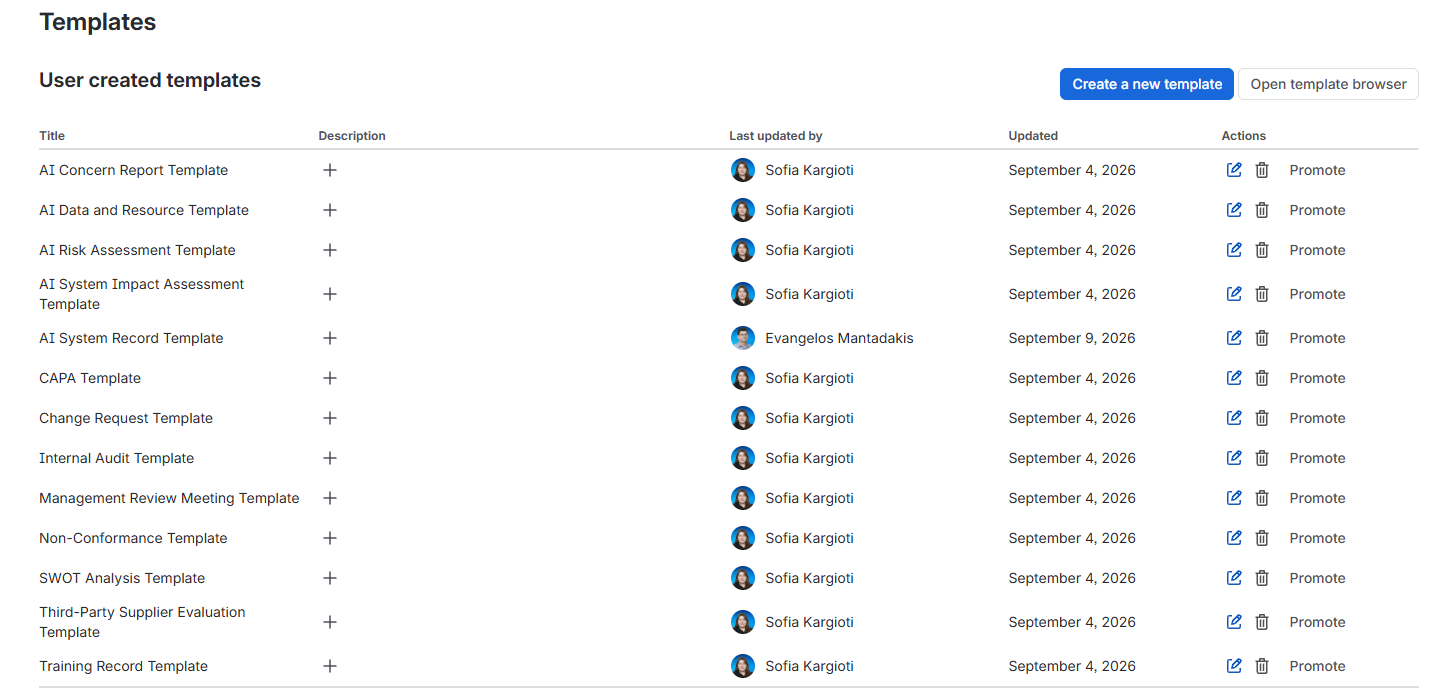
Task: Delete the AI Concern Report Template
Action: point(1262,170)
